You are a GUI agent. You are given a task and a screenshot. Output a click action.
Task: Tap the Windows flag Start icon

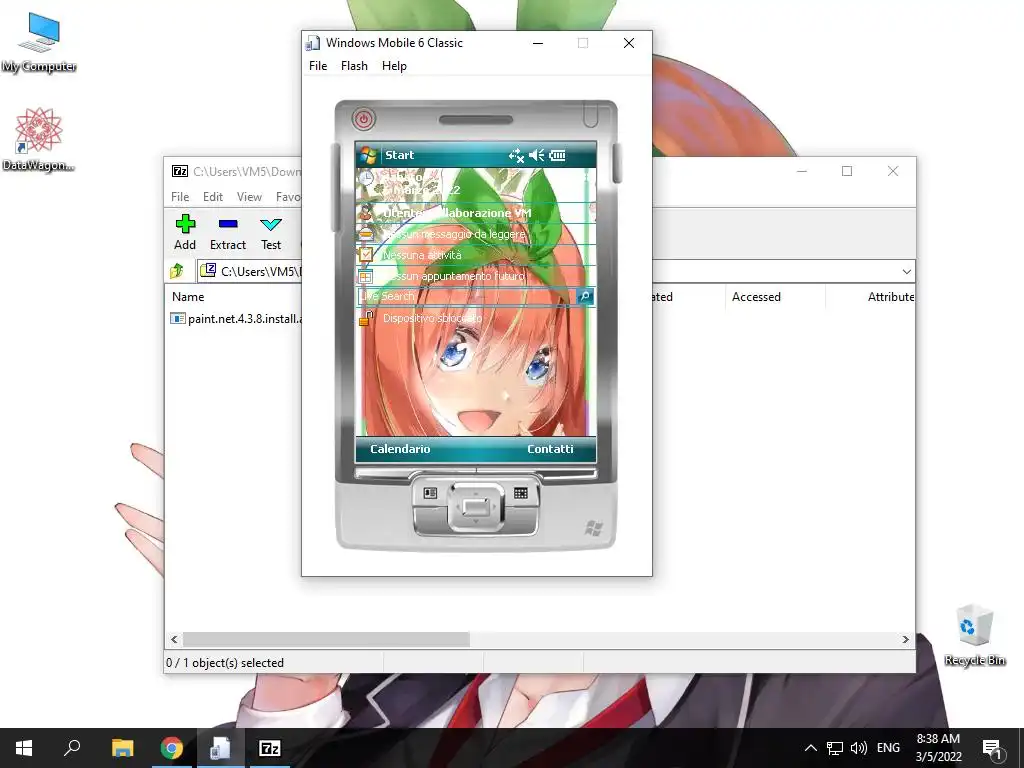point(368,155)
